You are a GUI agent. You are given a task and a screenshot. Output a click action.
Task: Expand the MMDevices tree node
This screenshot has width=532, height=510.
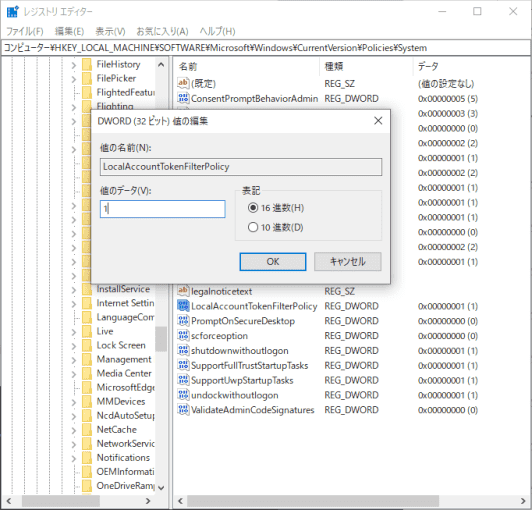click(x=74, y=402)
